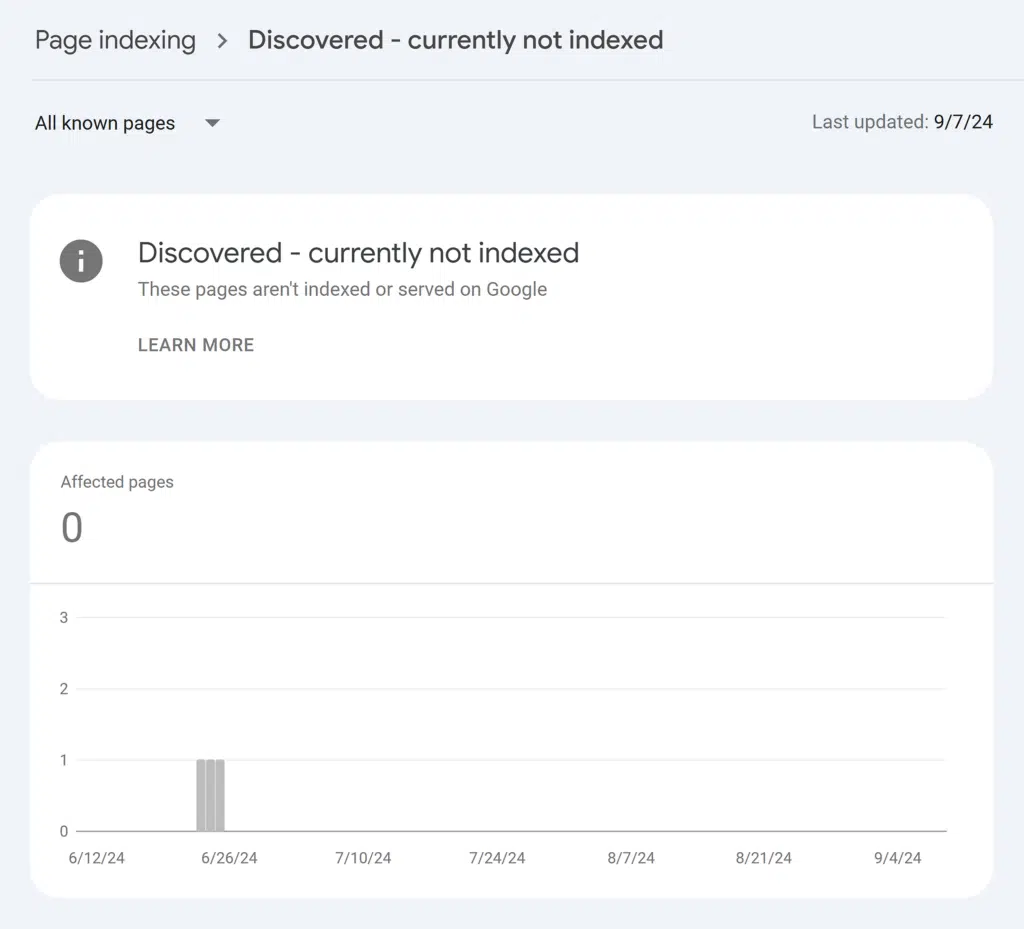Select the Affected pages count 0
This screenshot has height=929, width=1024.
[x=72, y=528]
